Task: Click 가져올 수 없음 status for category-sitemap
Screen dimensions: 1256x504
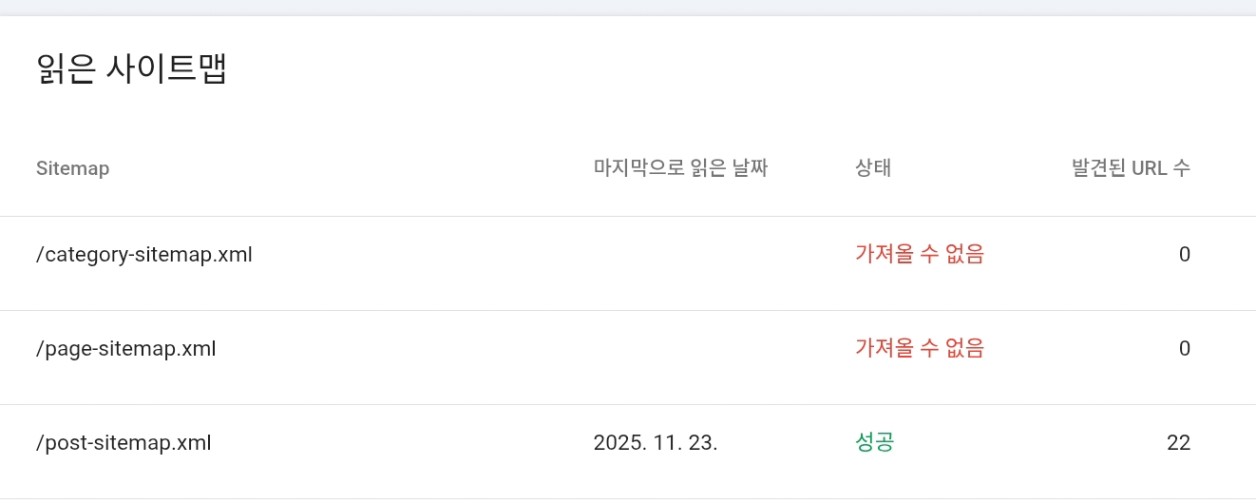Action: (x=919, y=255)
